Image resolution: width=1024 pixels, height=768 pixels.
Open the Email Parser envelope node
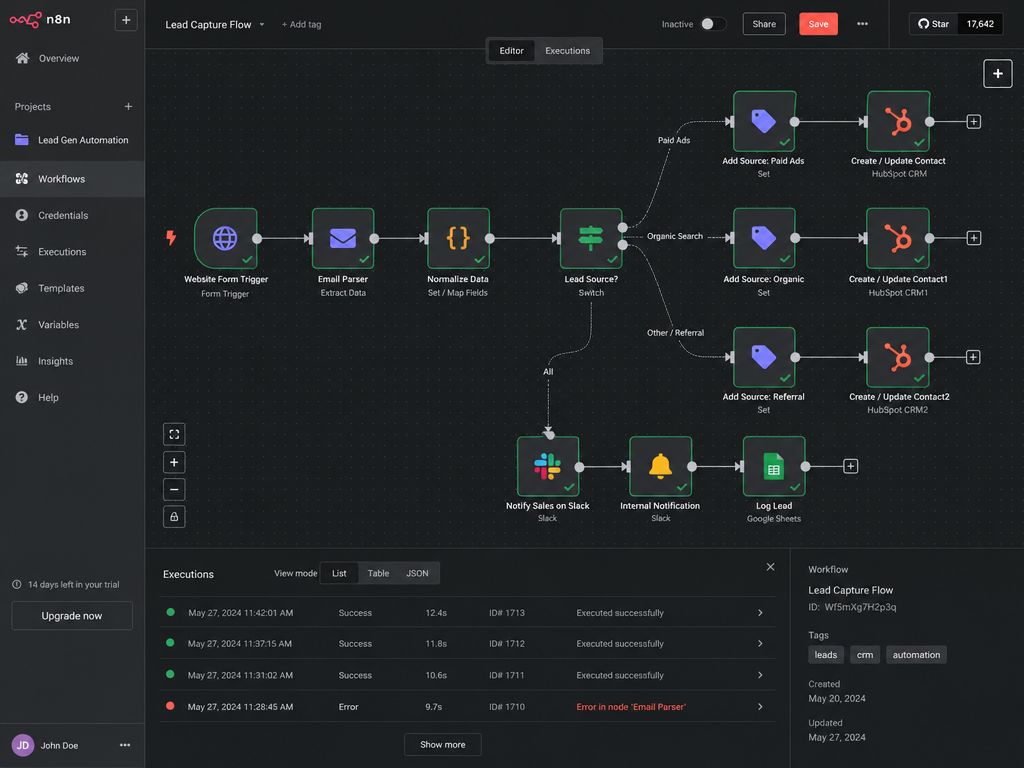coord(343,238)
